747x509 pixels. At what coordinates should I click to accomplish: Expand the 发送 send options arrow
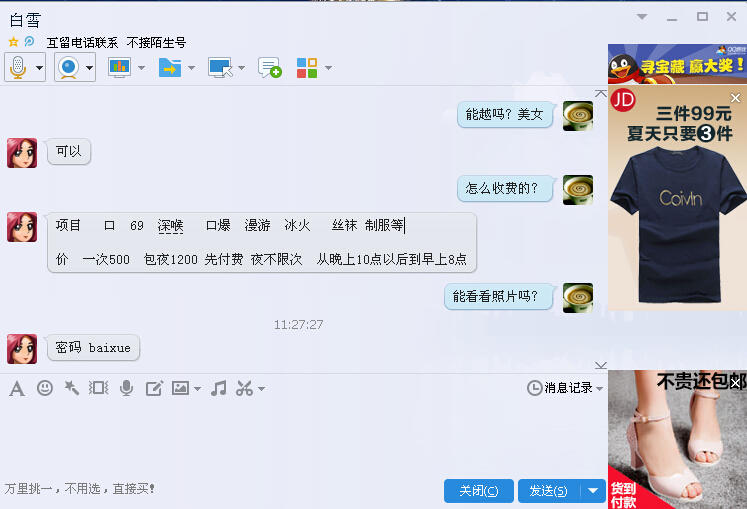point(593,490)
